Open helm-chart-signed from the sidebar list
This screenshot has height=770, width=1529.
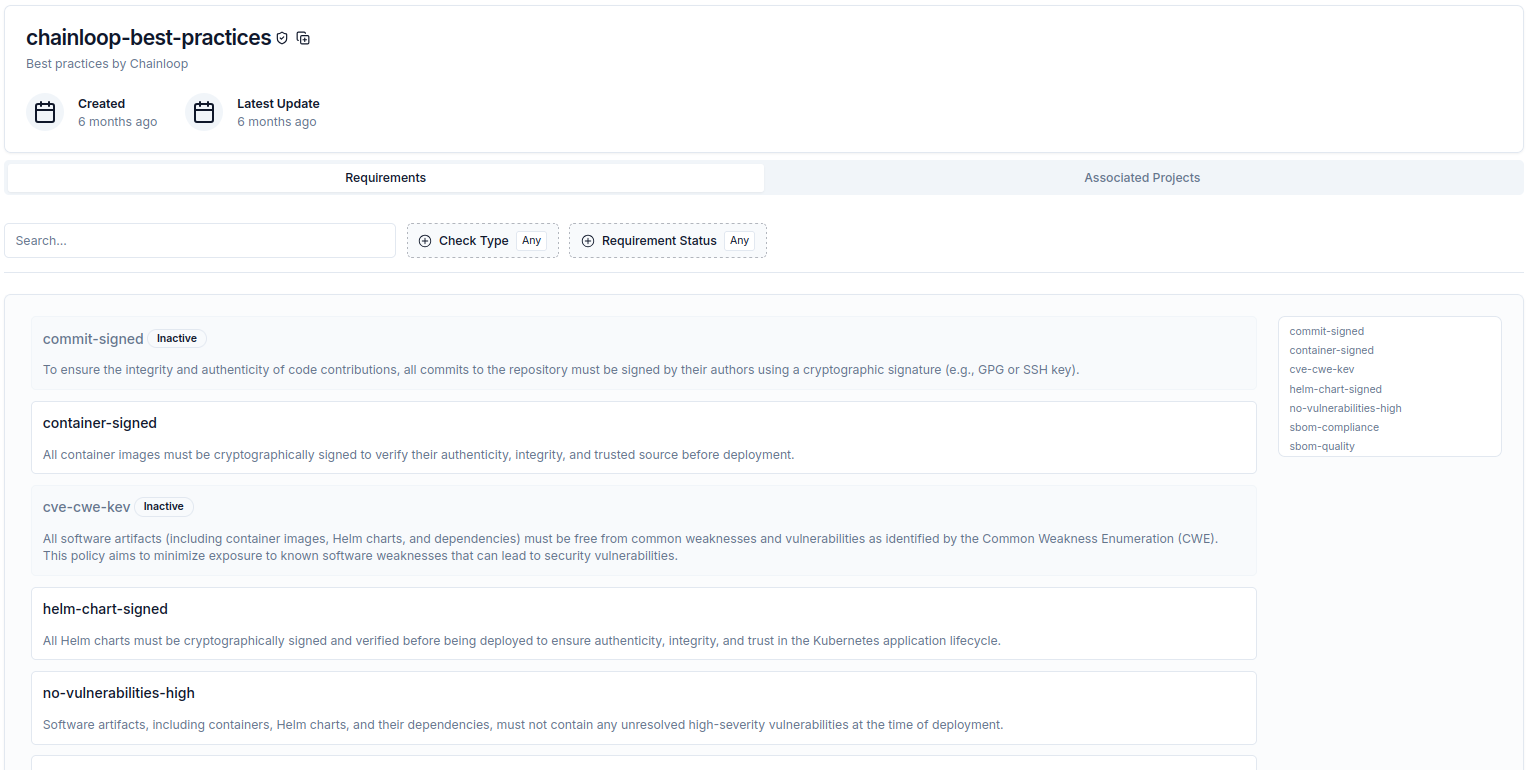(1335, 389)
